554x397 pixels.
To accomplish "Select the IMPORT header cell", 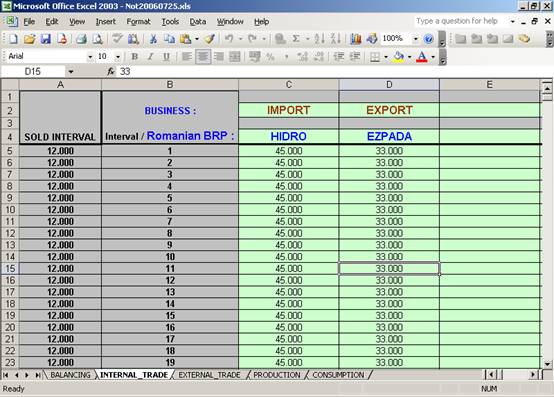I will (x=289, y=110).
